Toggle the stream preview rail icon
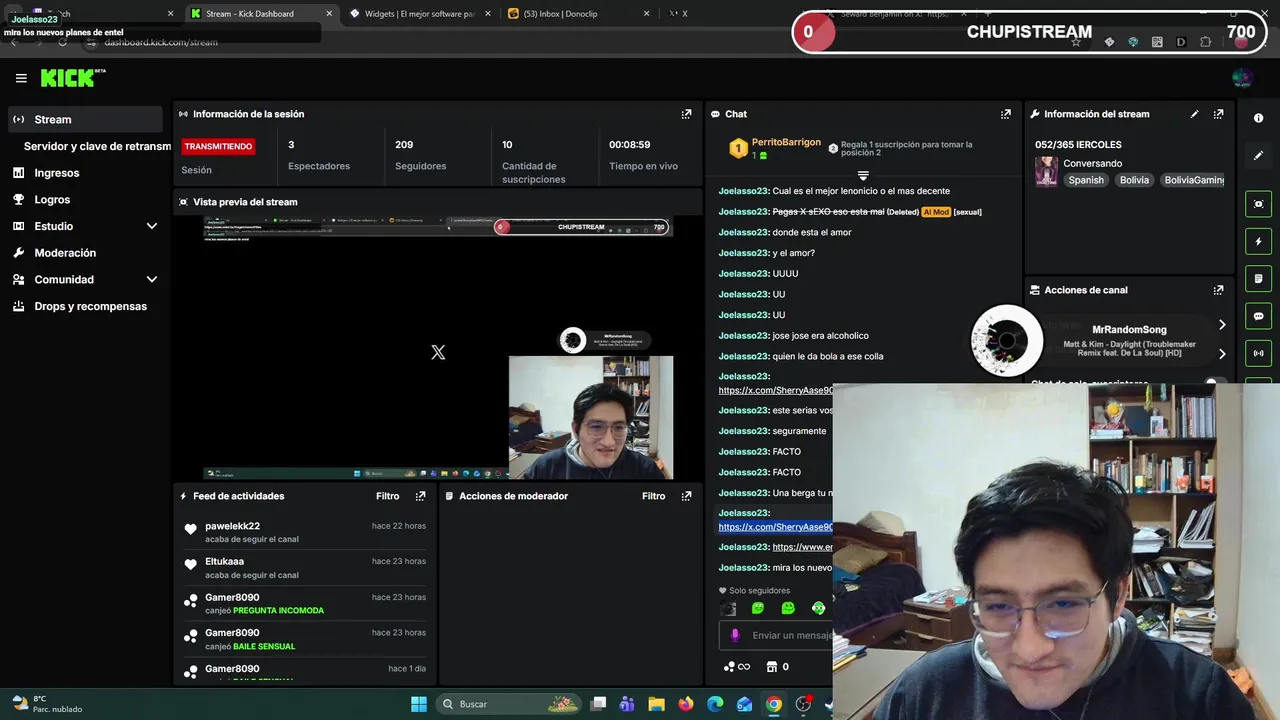 1258,204
